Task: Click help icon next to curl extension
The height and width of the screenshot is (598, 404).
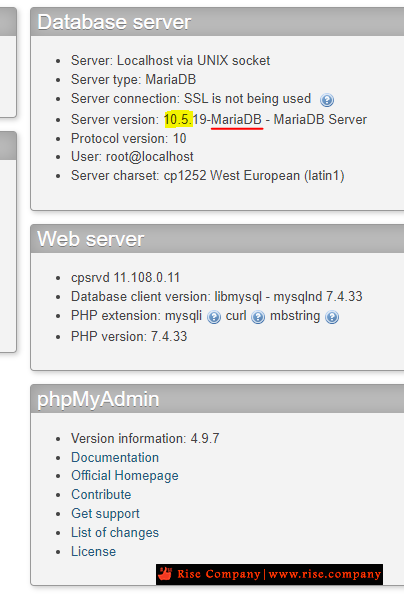Action: tap(258, 317)
